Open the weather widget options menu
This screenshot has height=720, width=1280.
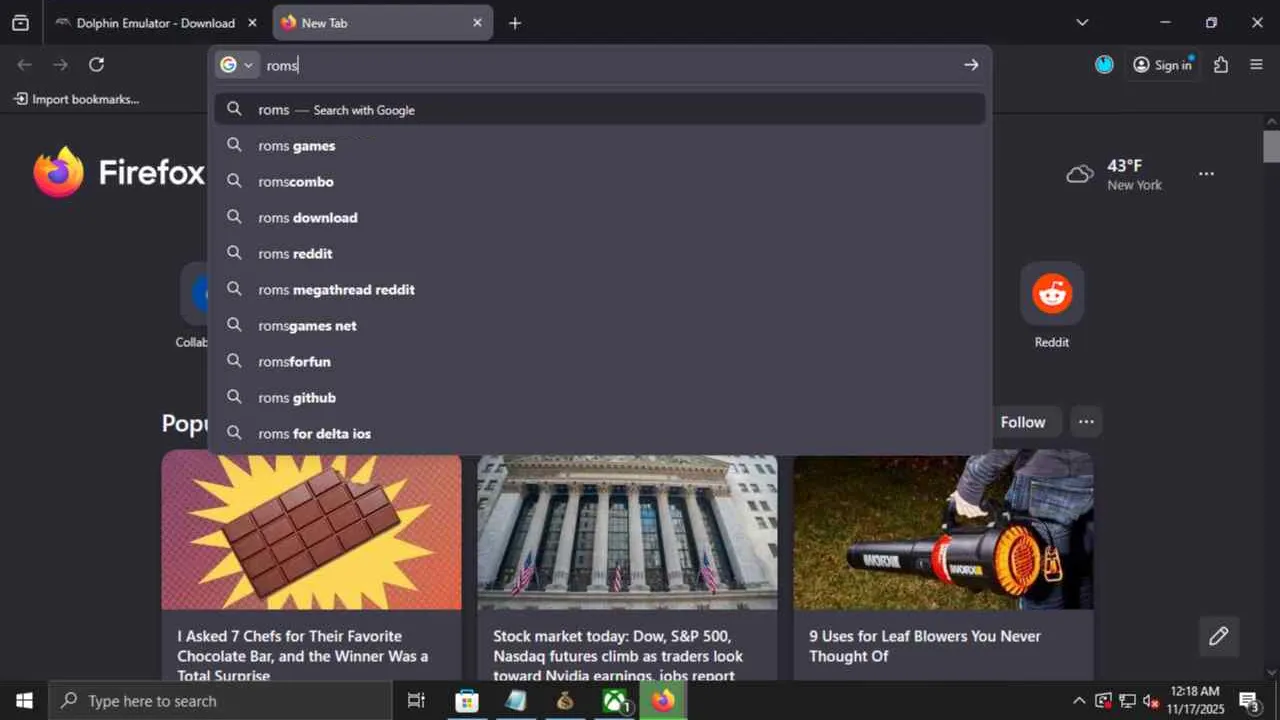1206,174
